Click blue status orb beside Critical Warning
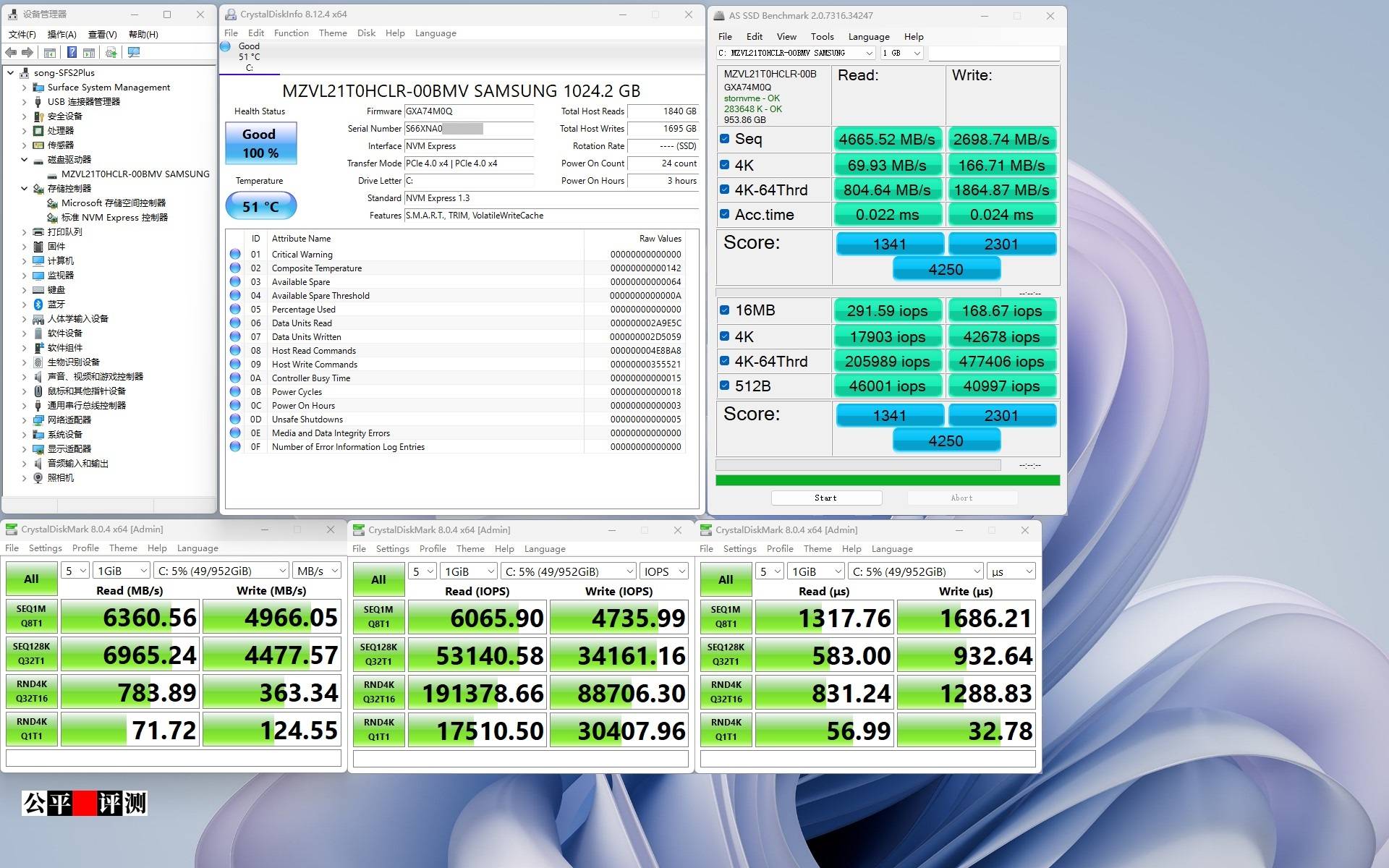Image resolution: width=1389 pixels, height=868 pixels. pyautogui.click(x=235, y=255)
